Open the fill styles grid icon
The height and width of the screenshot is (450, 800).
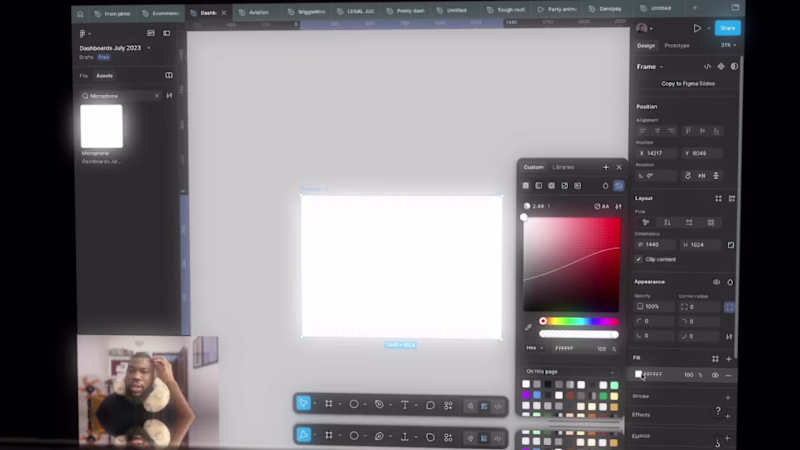(715, 359)
